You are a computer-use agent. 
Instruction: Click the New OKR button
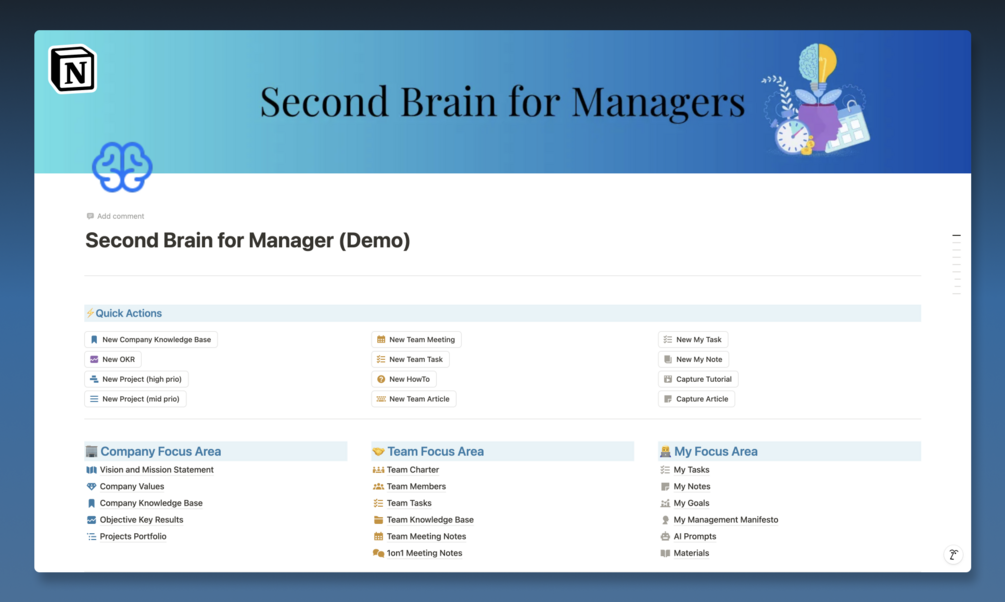(x=113, y=360)
